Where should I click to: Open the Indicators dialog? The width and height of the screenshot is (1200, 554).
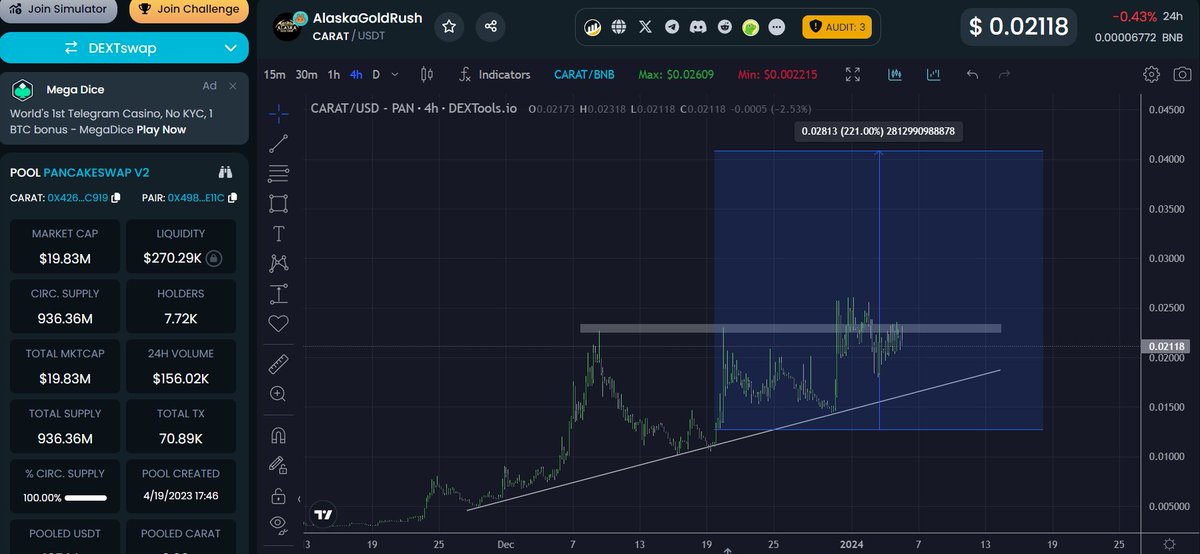click(x=494, y=74)
